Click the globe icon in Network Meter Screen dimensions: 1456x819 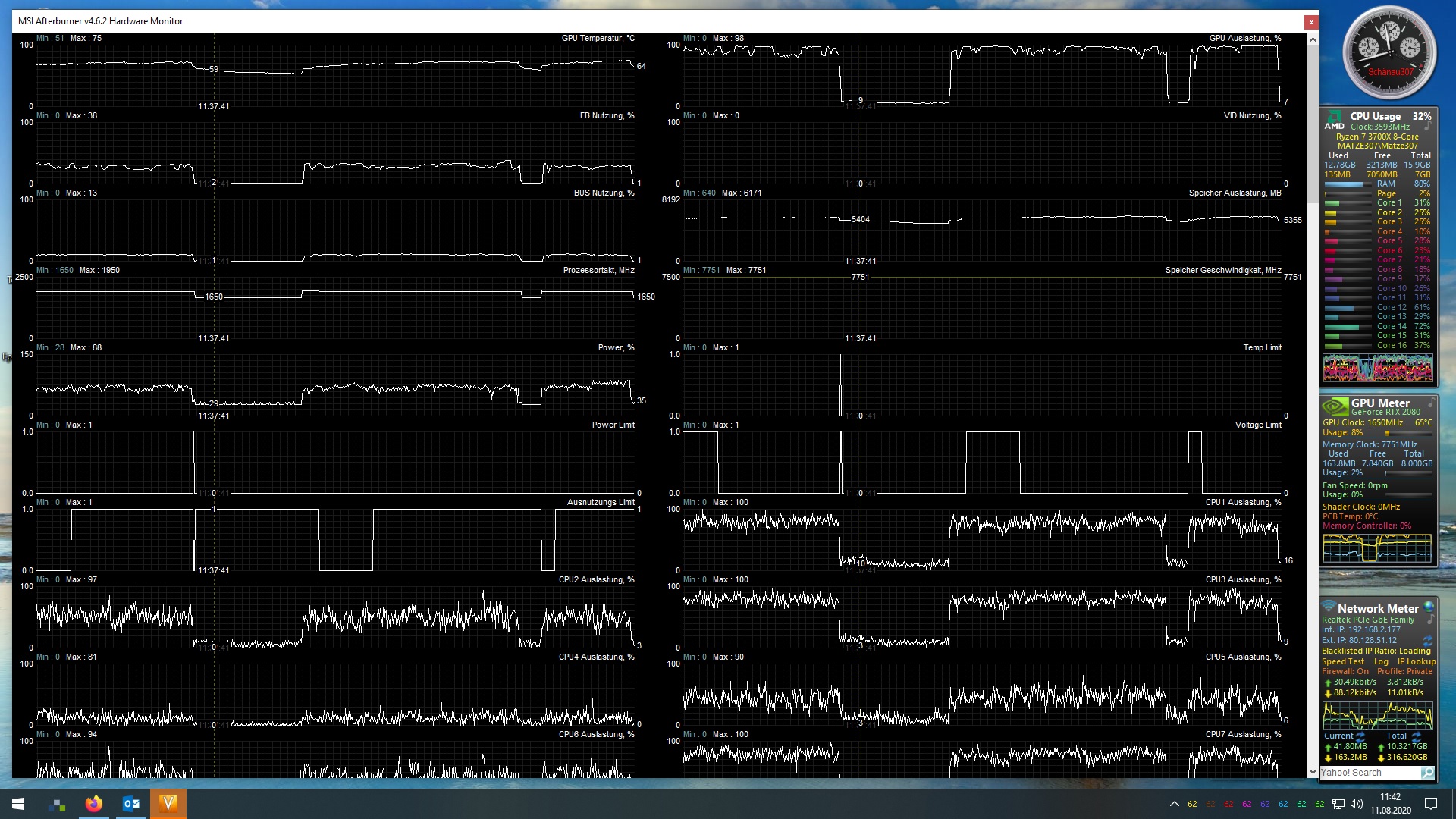[1429, 607]
